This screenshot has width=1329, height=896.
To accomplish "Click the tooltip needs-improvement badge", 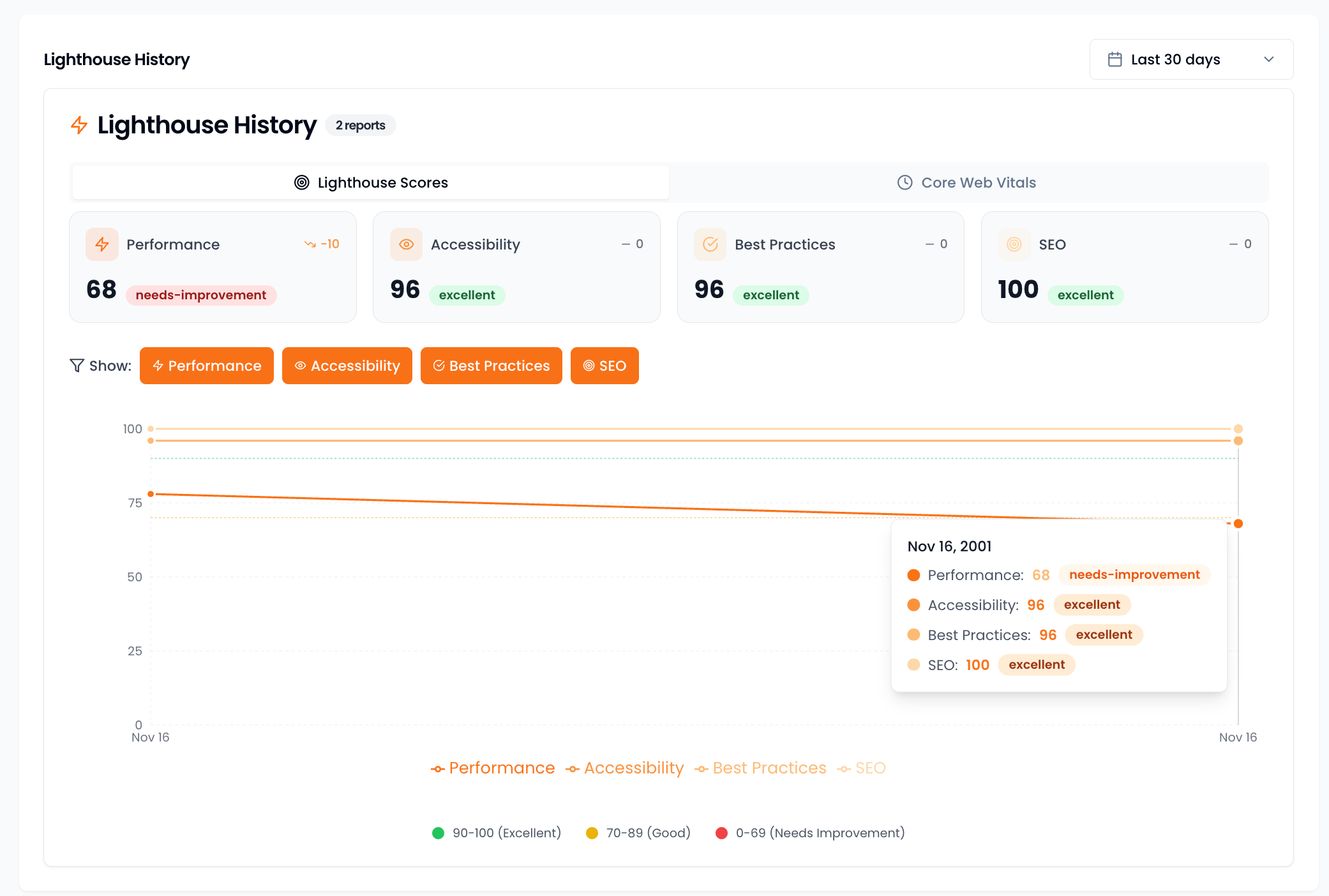I will point(1134,574).
